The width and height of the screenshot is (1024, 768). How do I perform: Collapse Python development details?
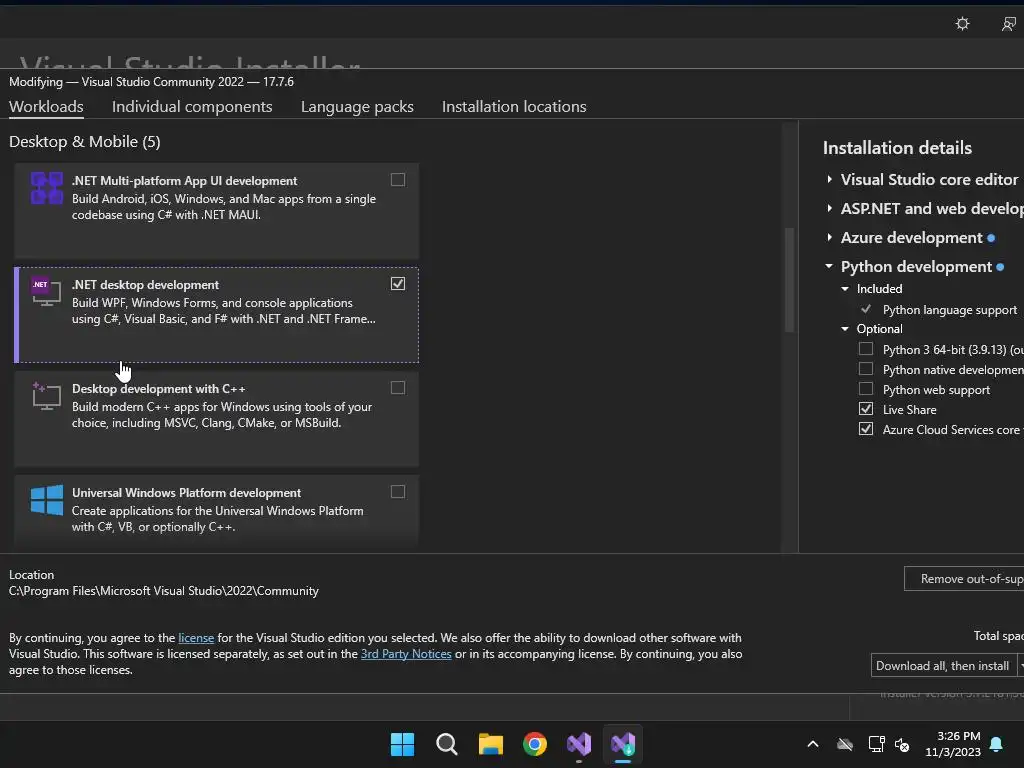pyautogui.click(x=829, y=266)
